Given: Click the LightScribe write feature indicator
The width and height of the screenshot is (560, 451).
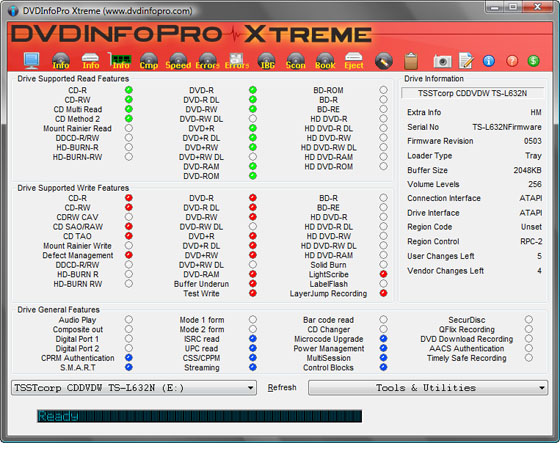Looking at the screenshot, I should (x=384, y=274).
